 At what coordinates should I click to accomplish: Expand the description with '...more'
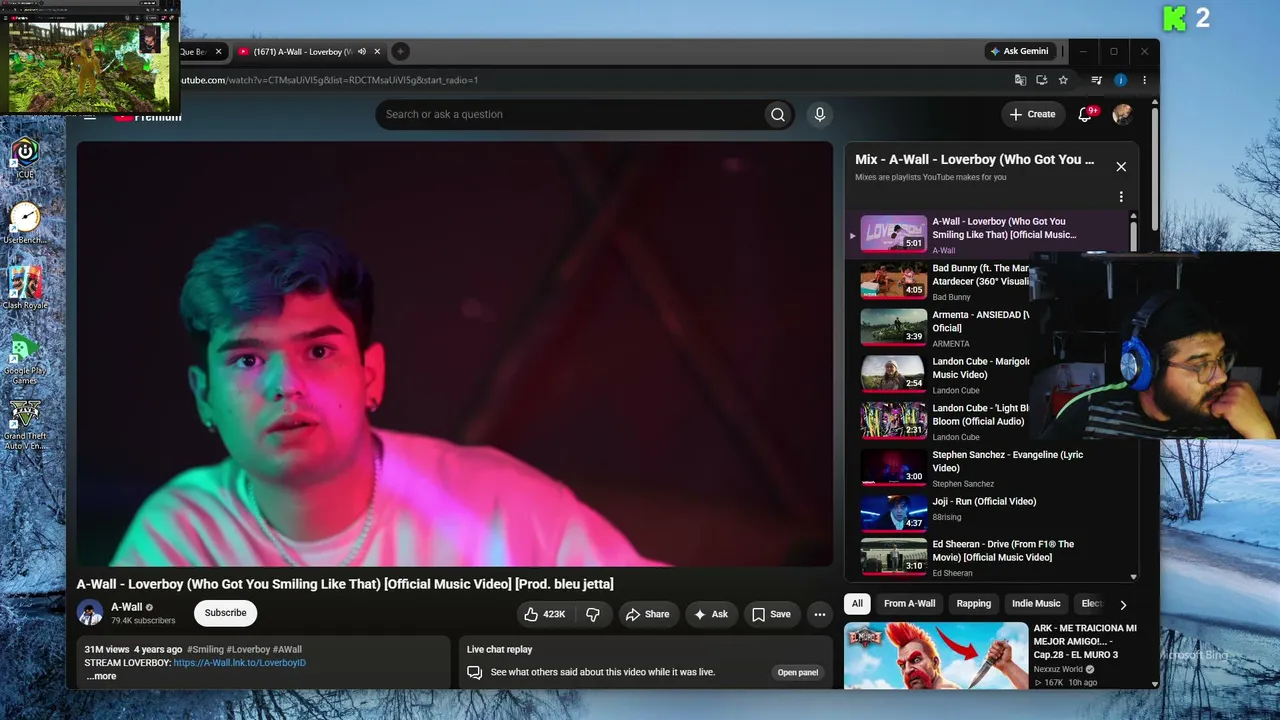click(101, 676)
